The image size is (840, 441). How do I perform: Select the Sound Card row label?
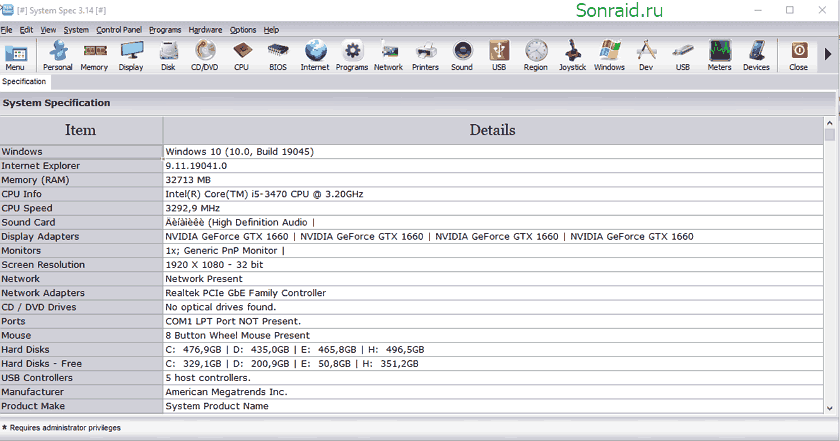(28, 222)
